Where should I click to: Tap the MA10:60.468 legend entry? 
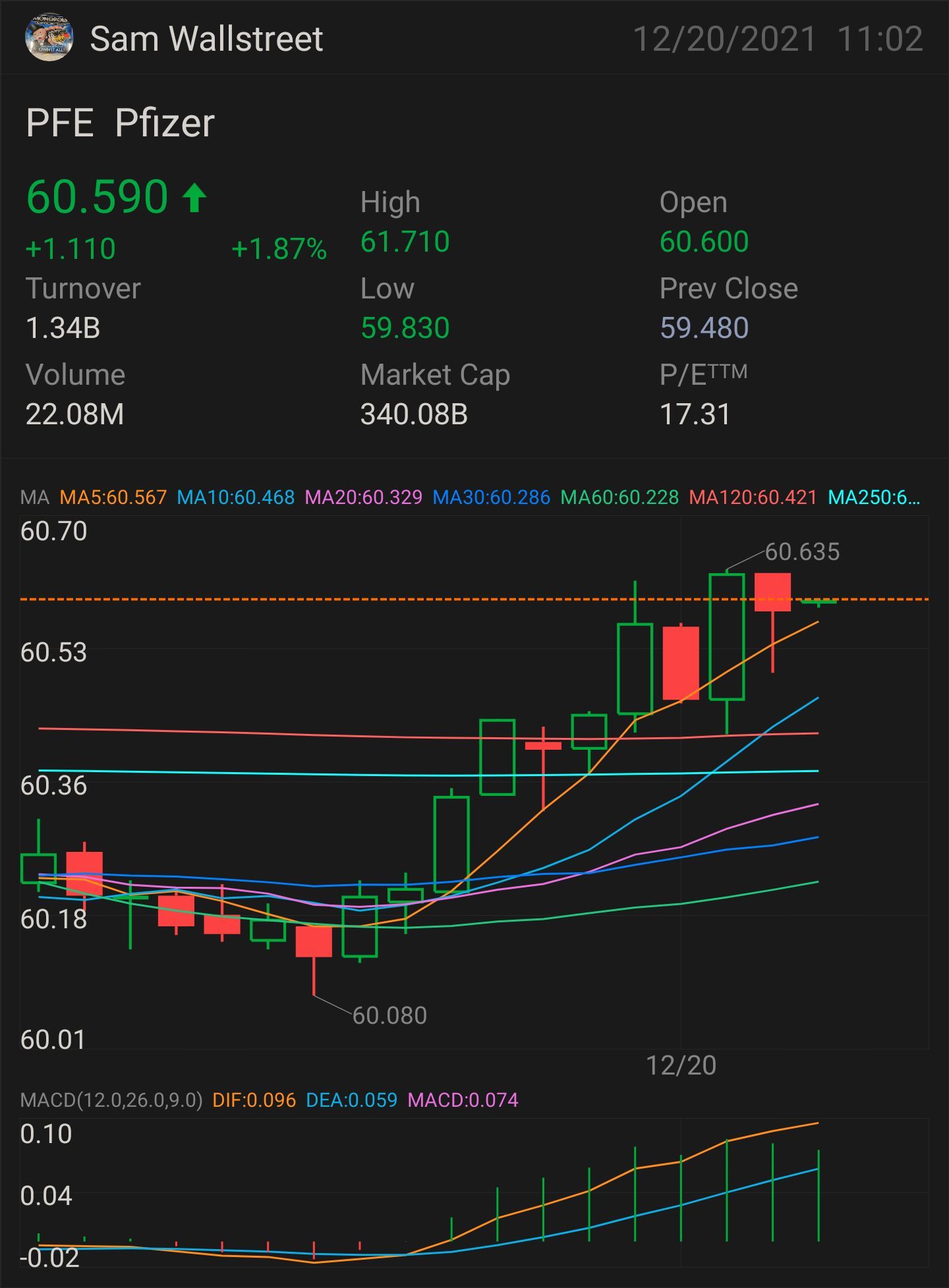point(236,497)
